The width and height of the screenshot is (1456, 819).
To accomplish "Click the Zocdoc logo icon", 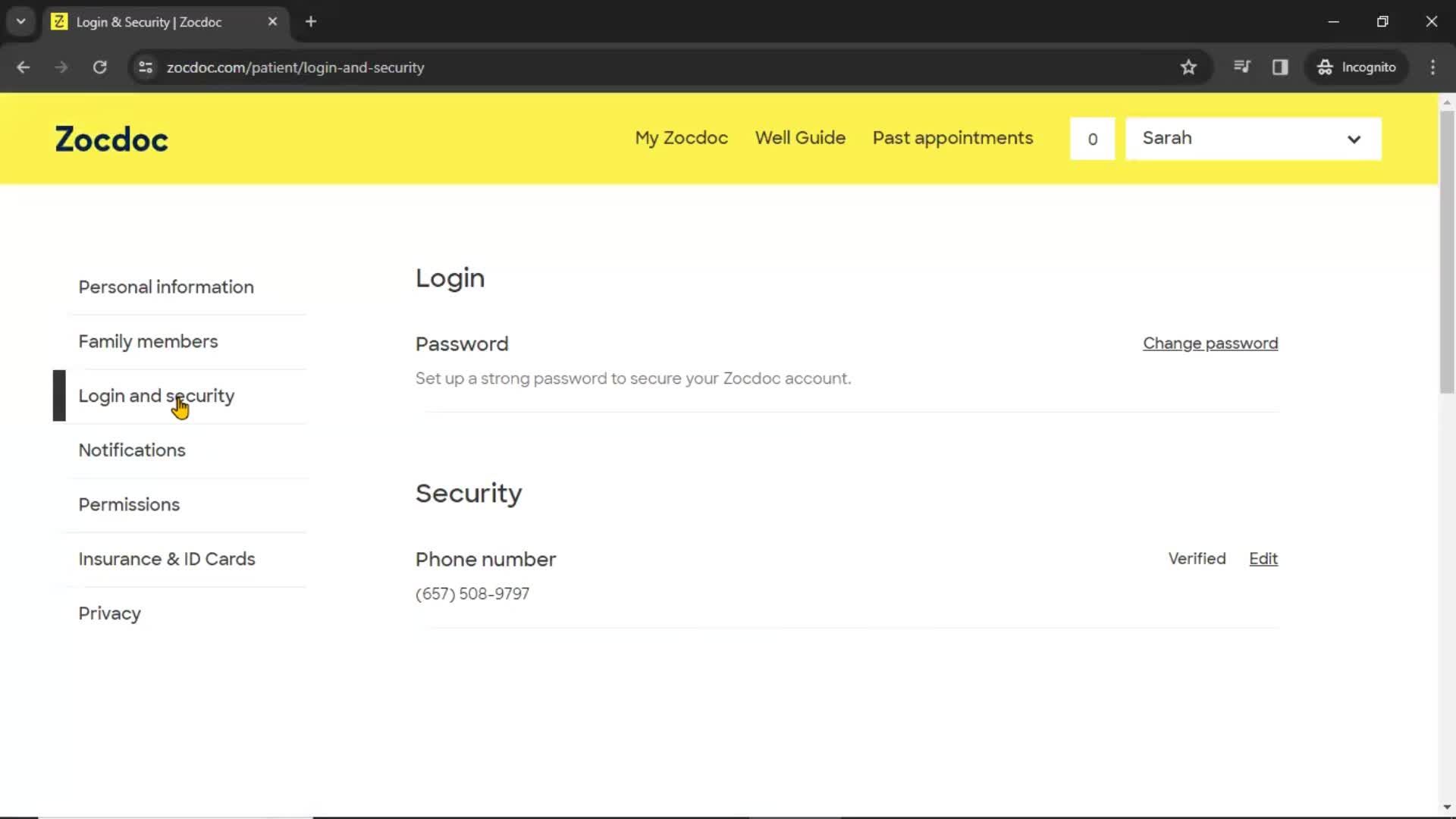I will pos(110,138).
